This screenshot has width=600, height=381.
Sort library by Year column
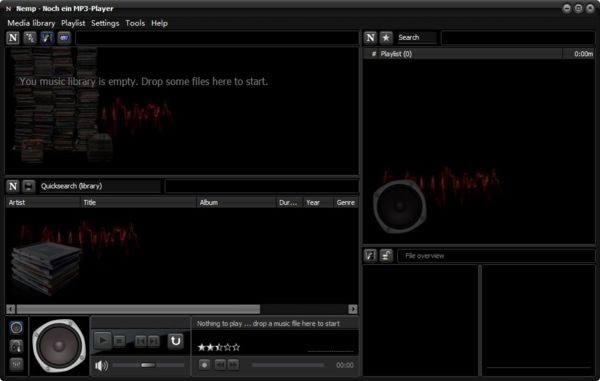tap(318, 202)
